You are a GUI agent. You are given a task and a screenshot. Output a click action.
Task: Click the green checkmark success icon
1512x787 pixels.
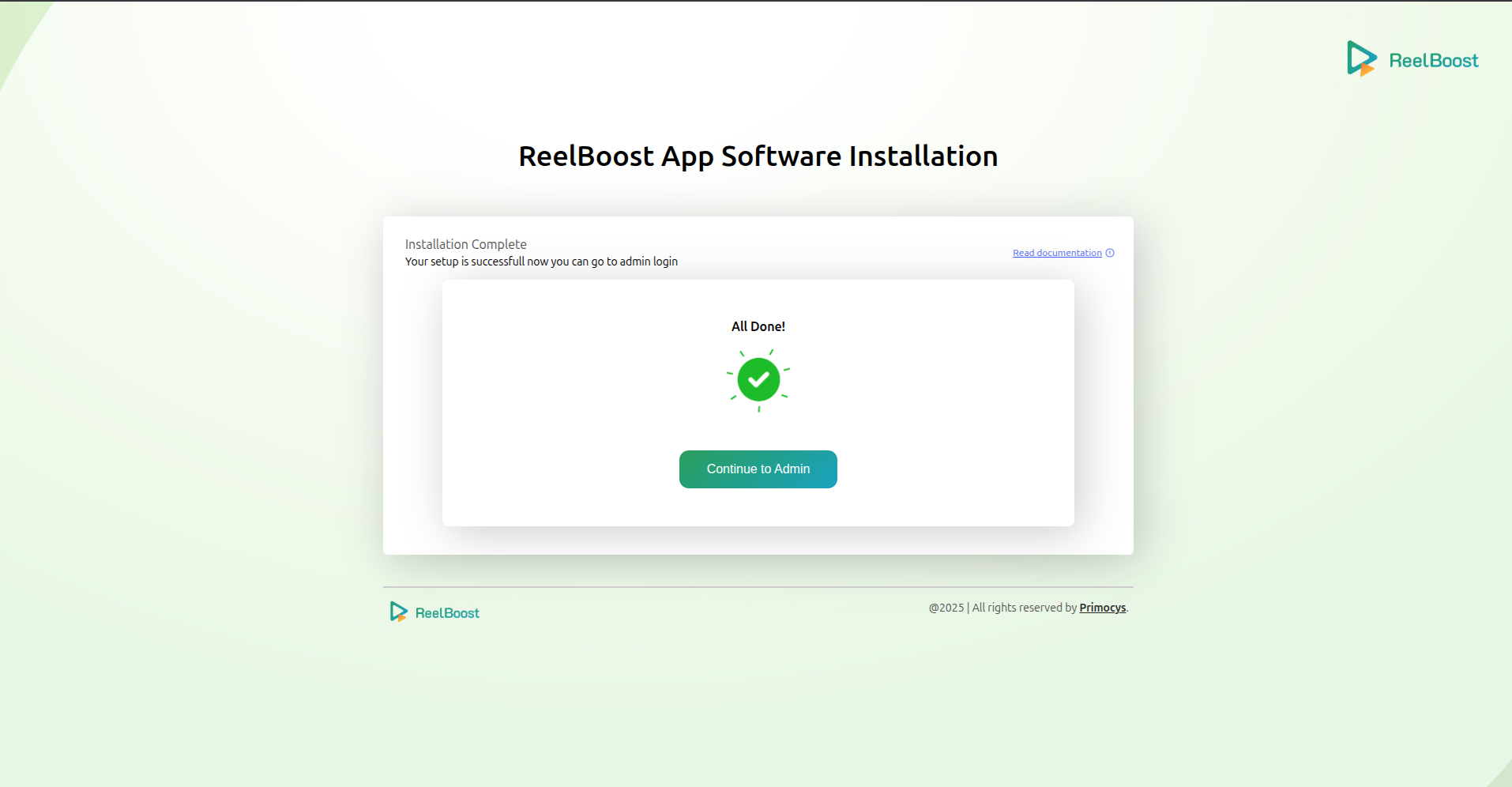point(758,380)
